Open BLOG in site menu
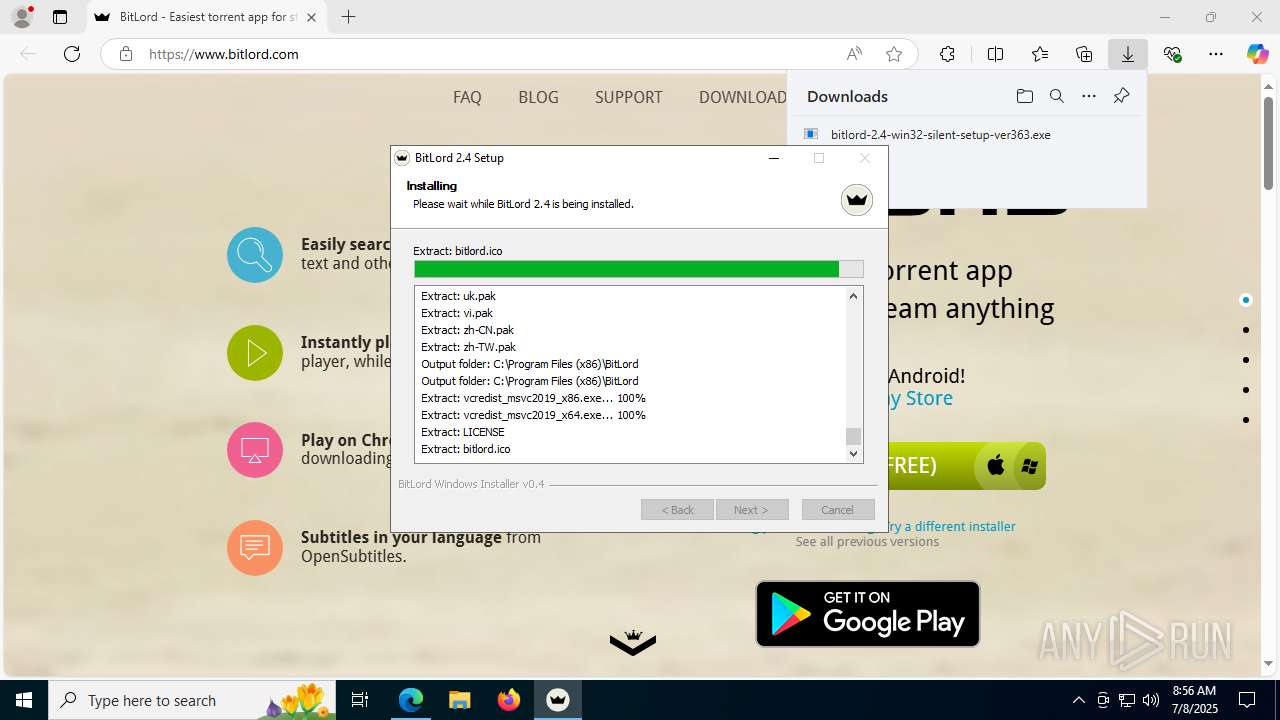The height and width of the screenshot is (720, 1280). coord(538,97)
